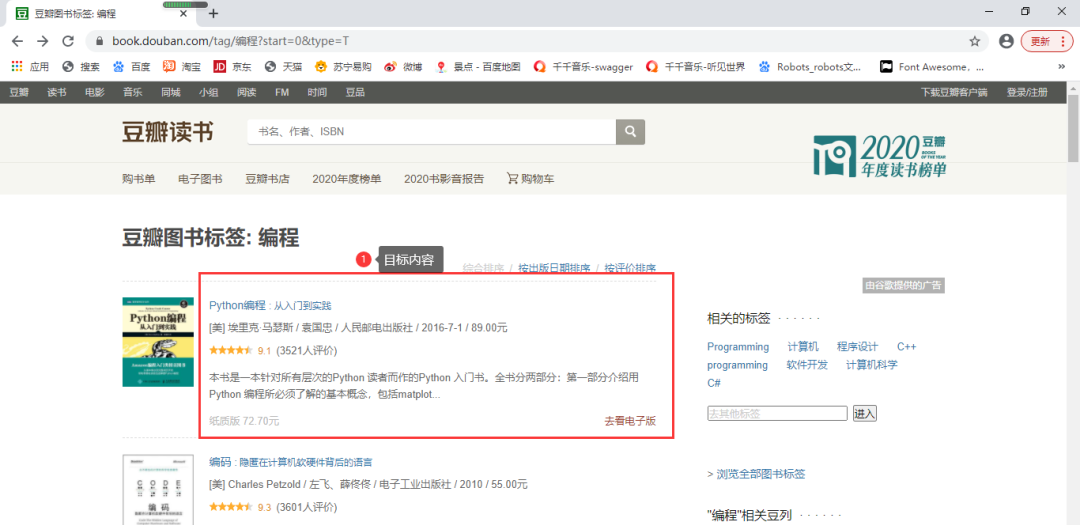Click 去看电子版 link
Screen dimensions: 1080x525
(x=630, y=420)
